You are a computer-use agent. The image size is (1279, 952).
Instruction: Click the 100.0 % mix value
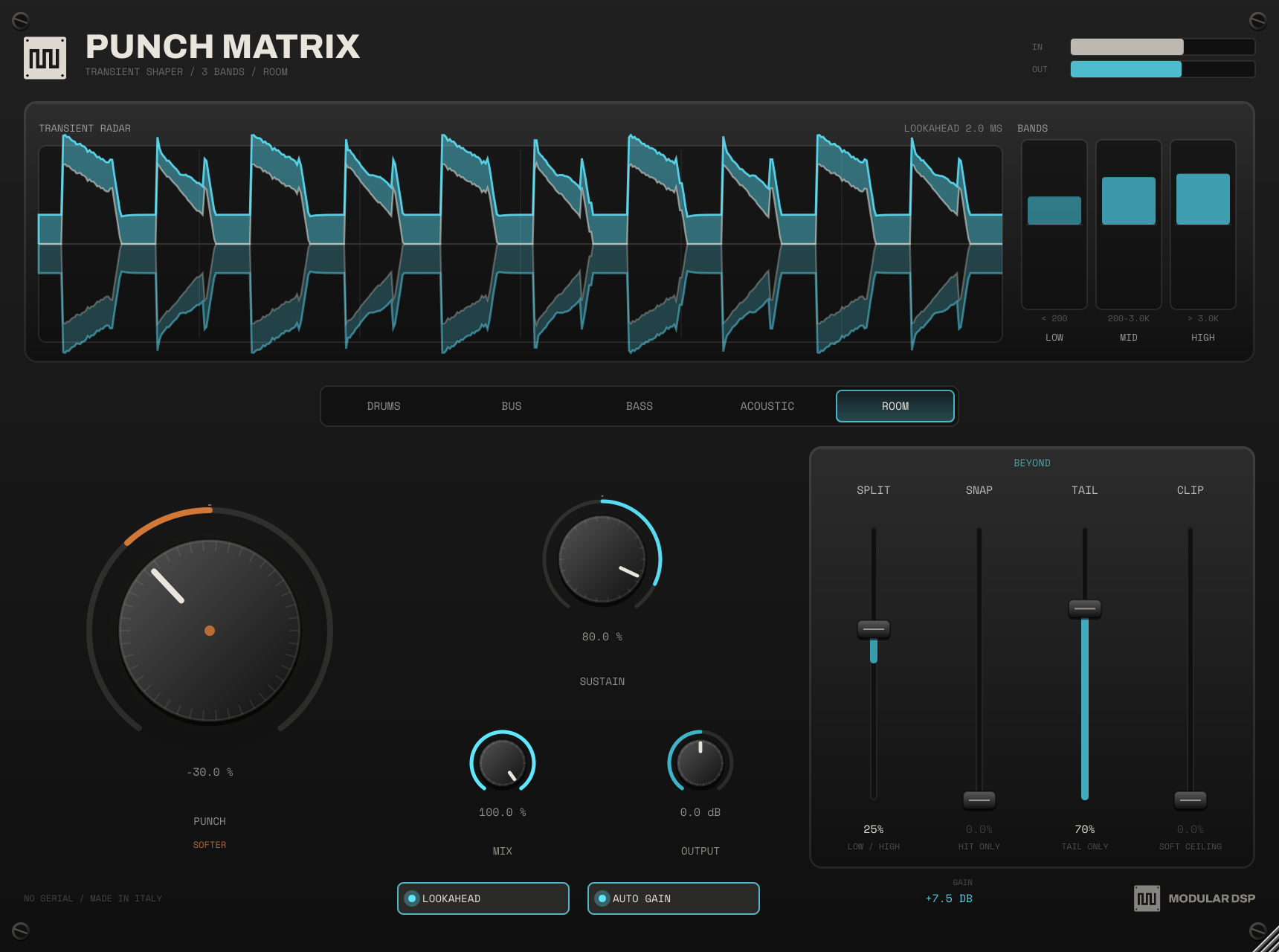(x=503, y=812)
